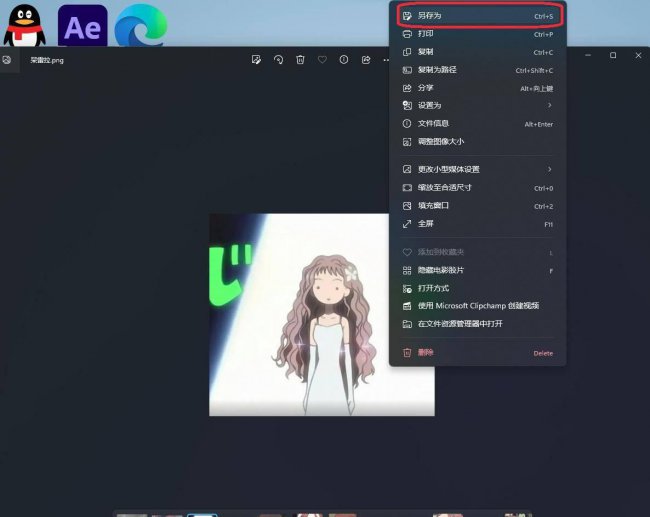Screen dimensions: 650x517
Task: Select 打印 (Print) in the menu
Action: tap(478, 34)
